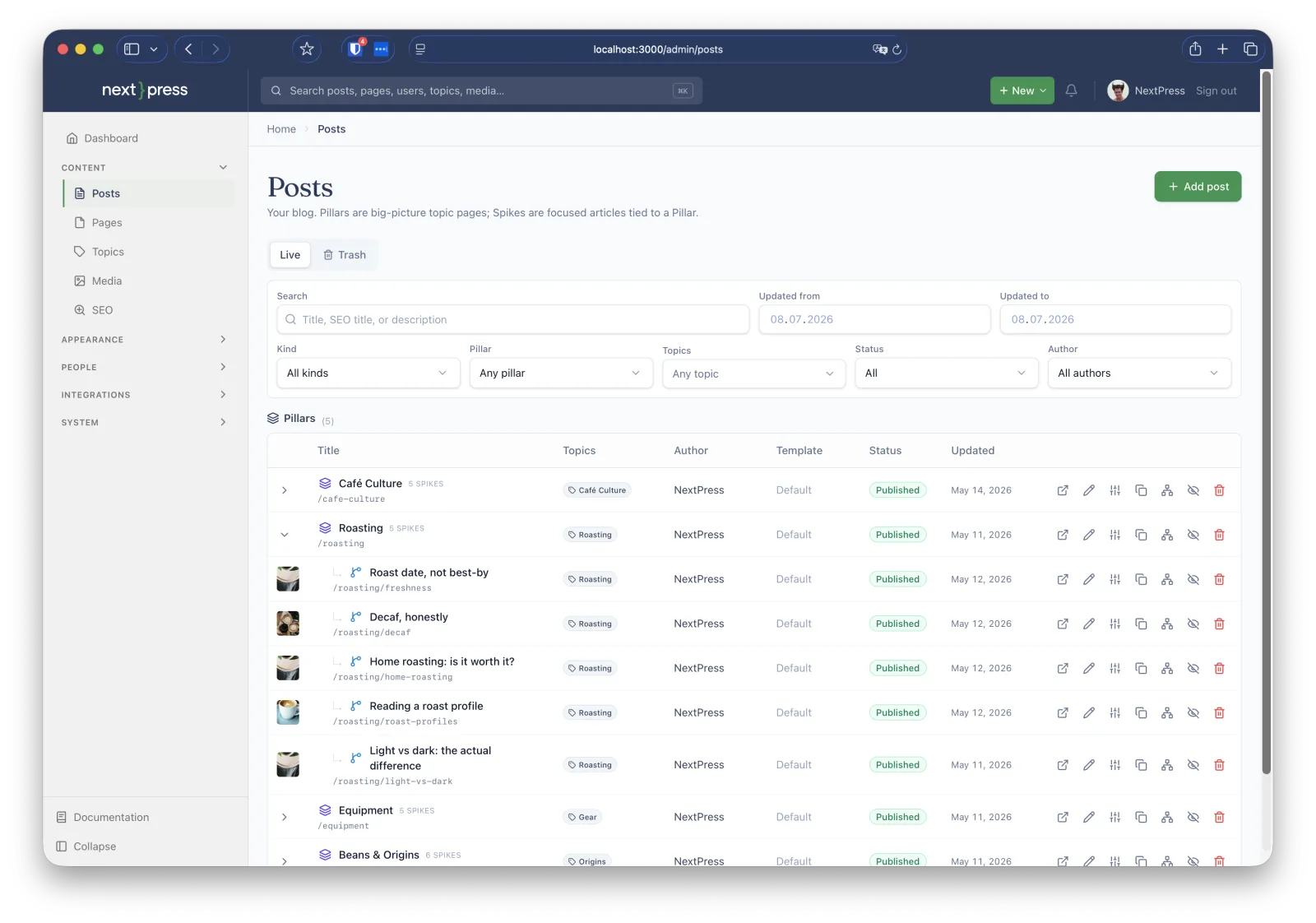The width and height of the screenshot is (1316, 923).
Task: Hide the Café Culture pillar via eye icon
Action: click(1193, 490)
